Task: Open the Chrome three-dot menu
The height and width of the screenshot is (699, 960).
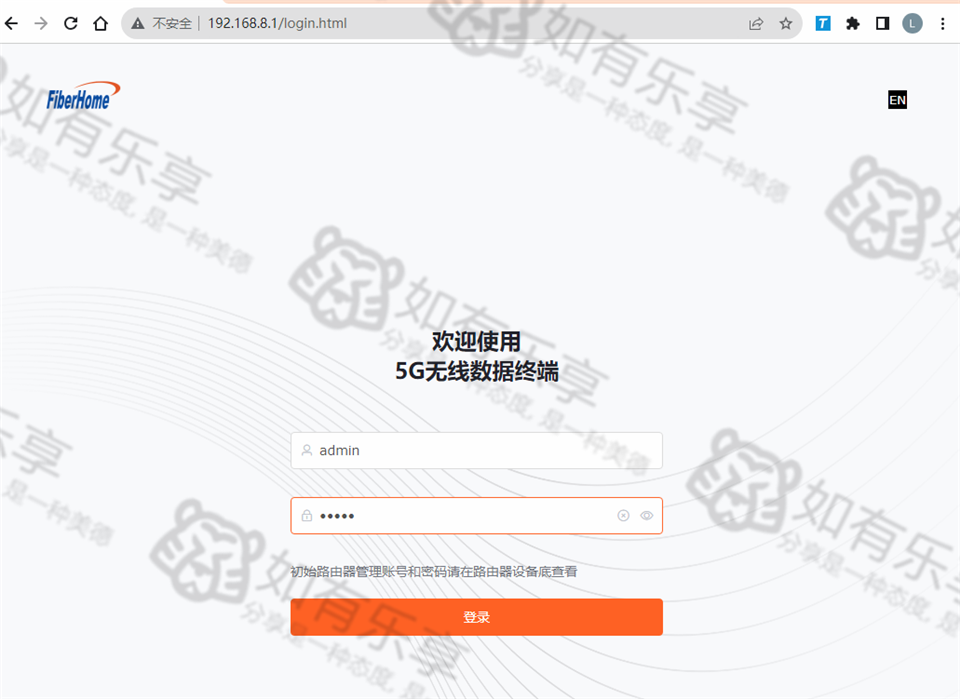Action: click(x=942, y=23)
